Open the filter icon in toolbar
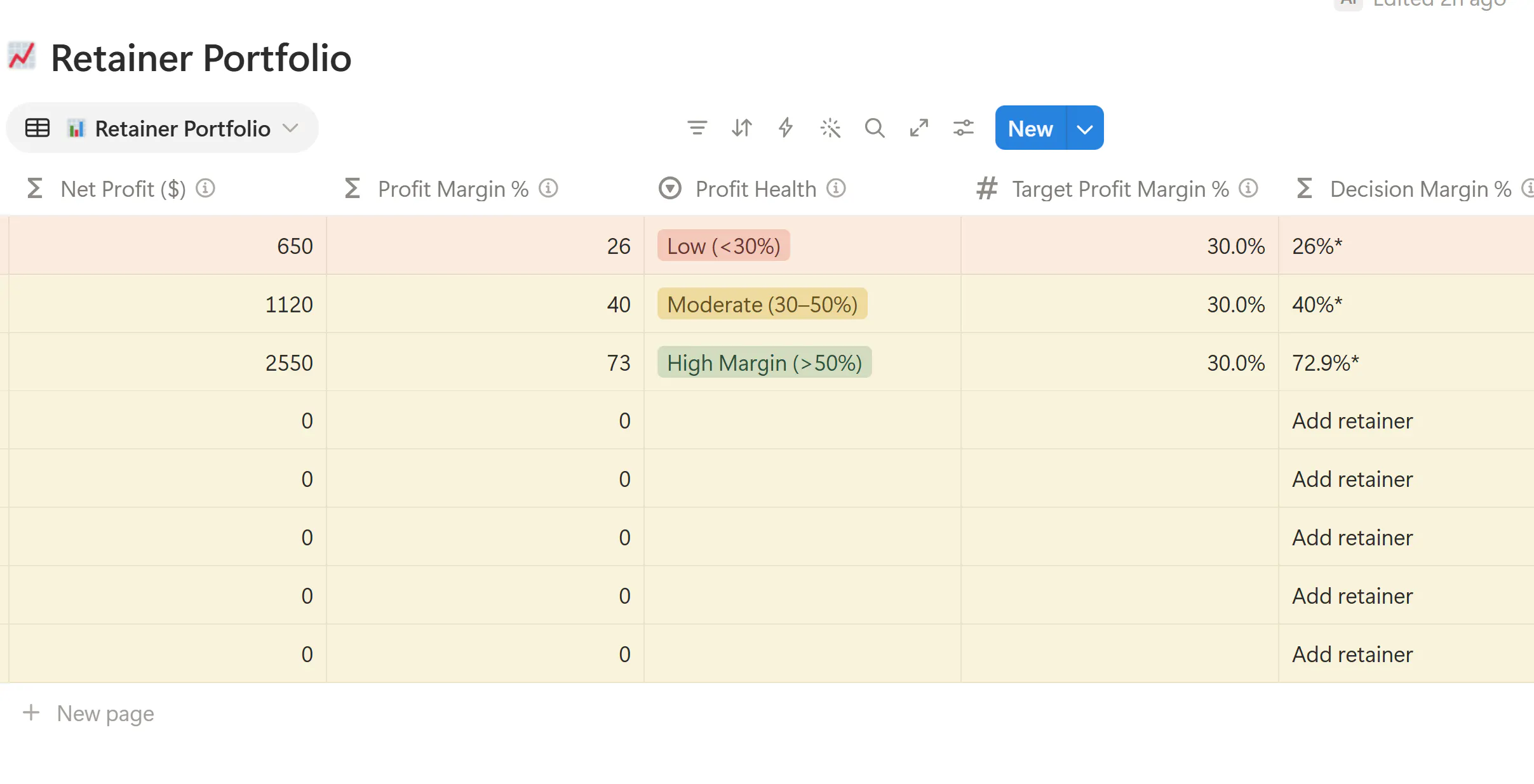Image resolution: width=1534 pixels, height=784 pixels. pos(697,128)
